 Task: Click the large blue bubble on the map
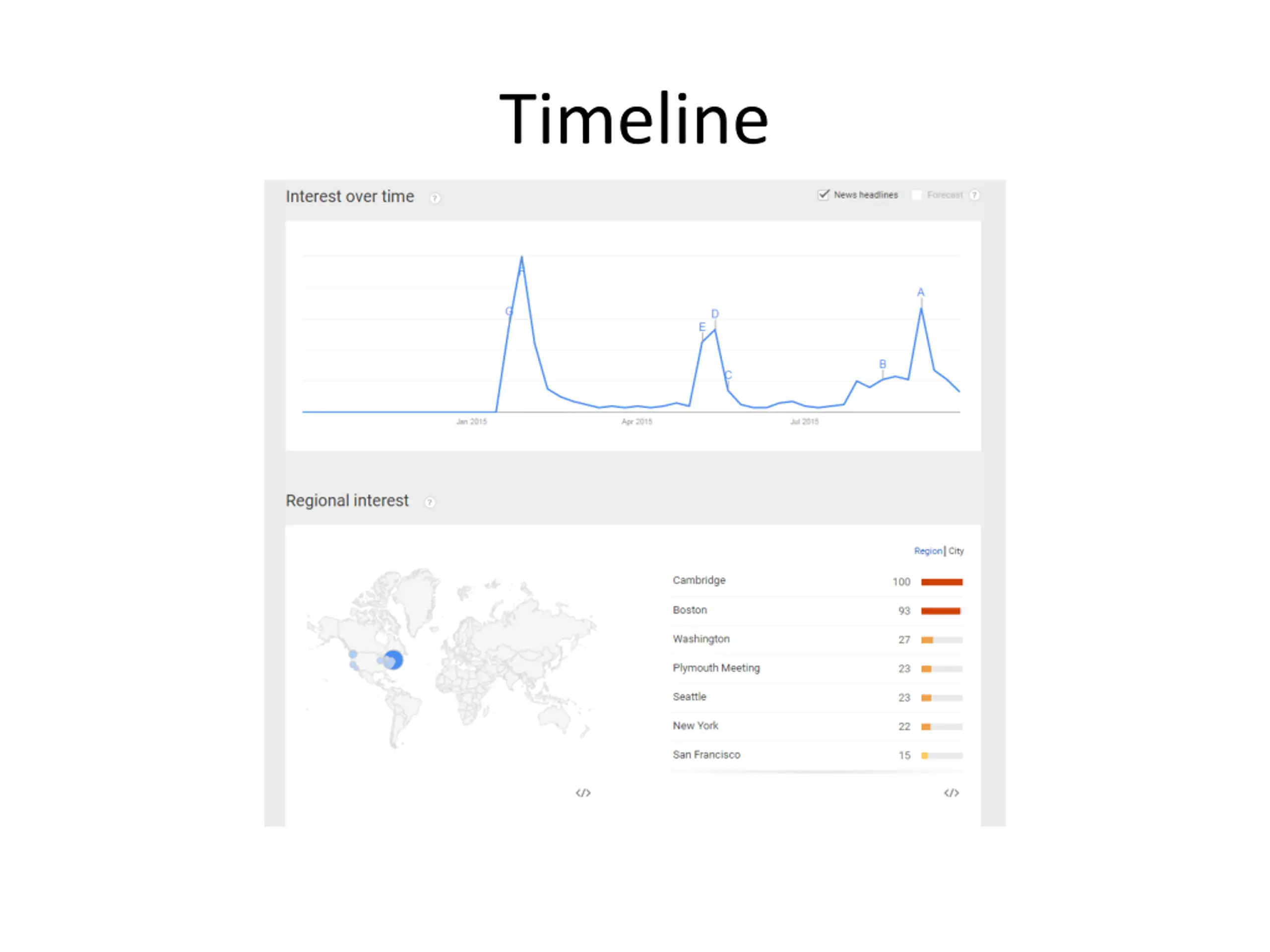point(394,660)
